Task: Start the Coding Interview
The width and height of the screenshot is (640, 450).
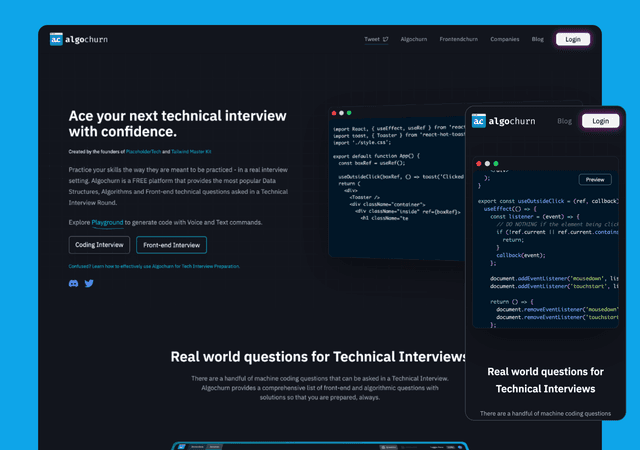Action: point(99,245)
